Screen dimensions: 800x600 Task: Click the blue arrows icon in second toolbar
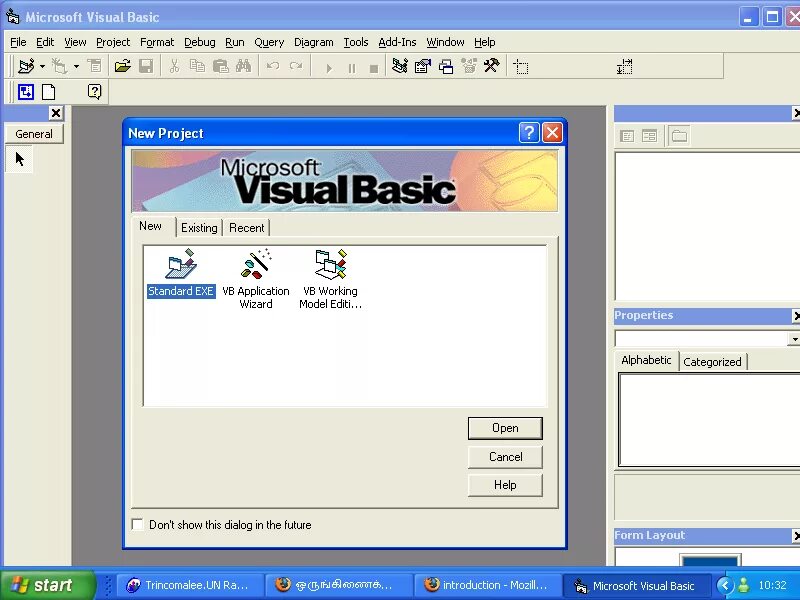pyautogui.click(x=26, y=92)
